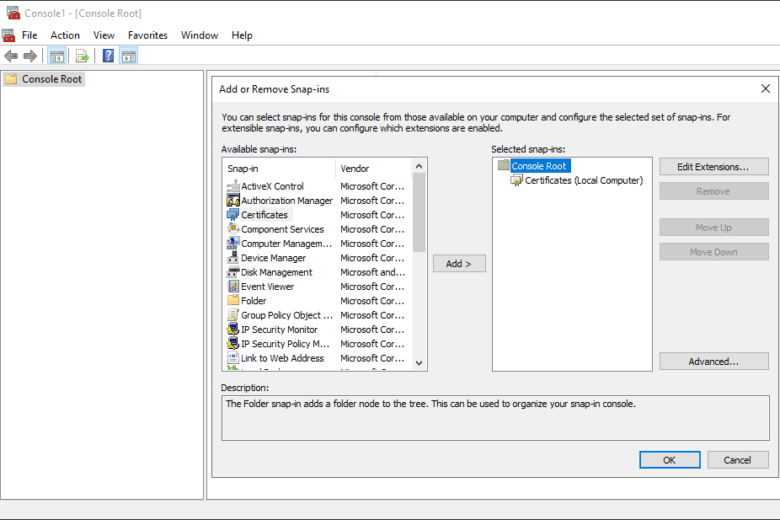Toggle Show/Hide Console Tree toolbar icon
The height and width of the screenshot is (520, 780).
(x=57, y=56)
